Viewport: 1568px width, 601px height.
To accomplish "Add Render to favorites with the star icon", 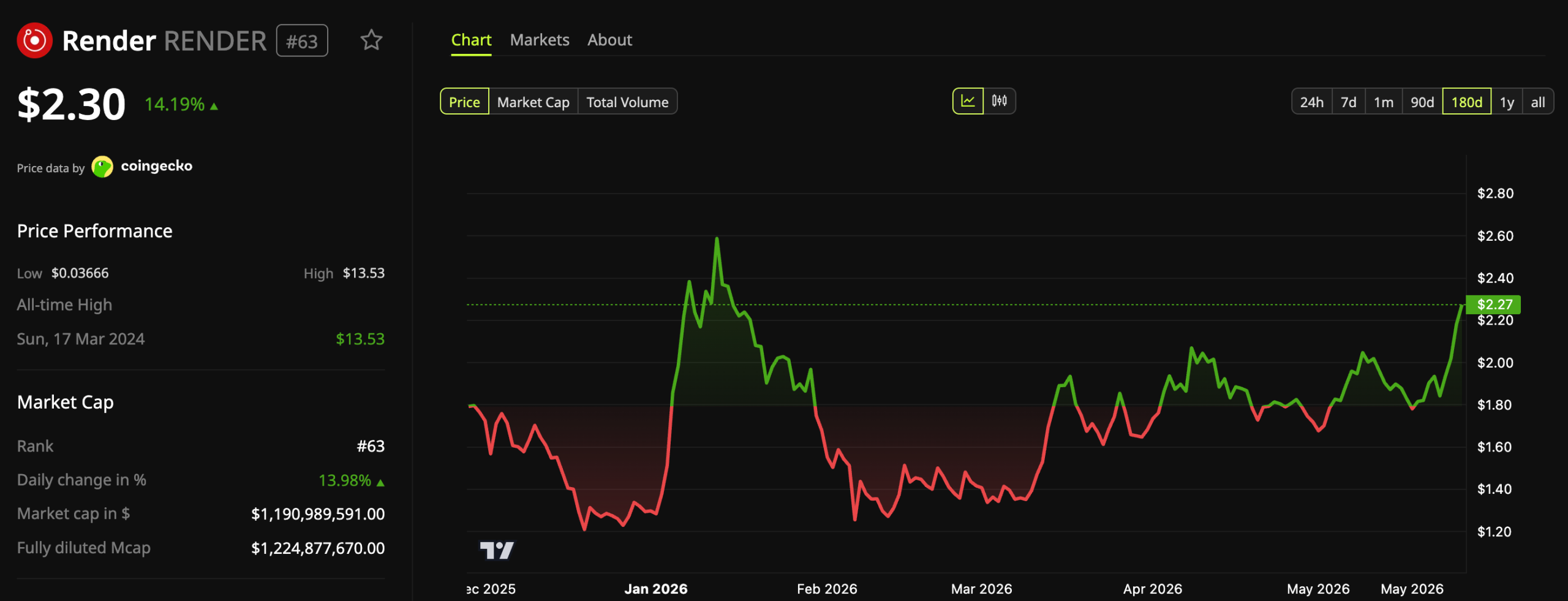I will point(371,40).
